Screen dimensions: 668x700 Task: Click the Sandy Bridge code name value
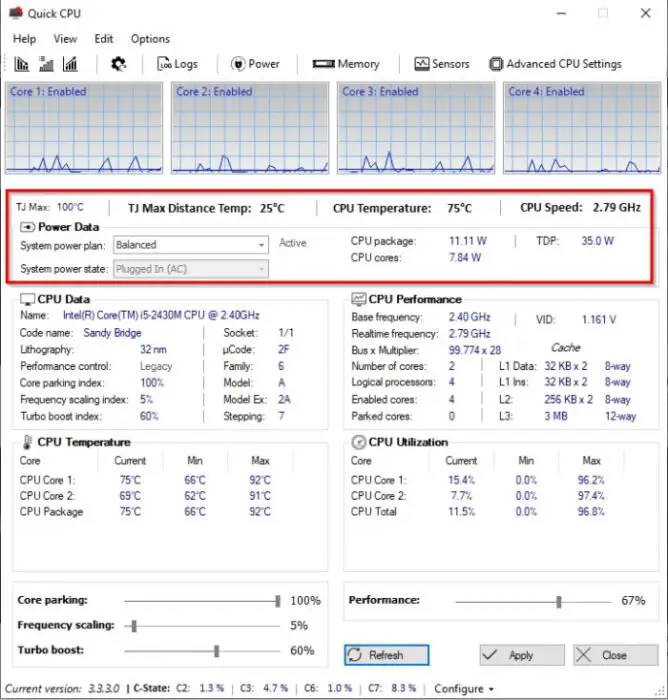pos(113,333)
